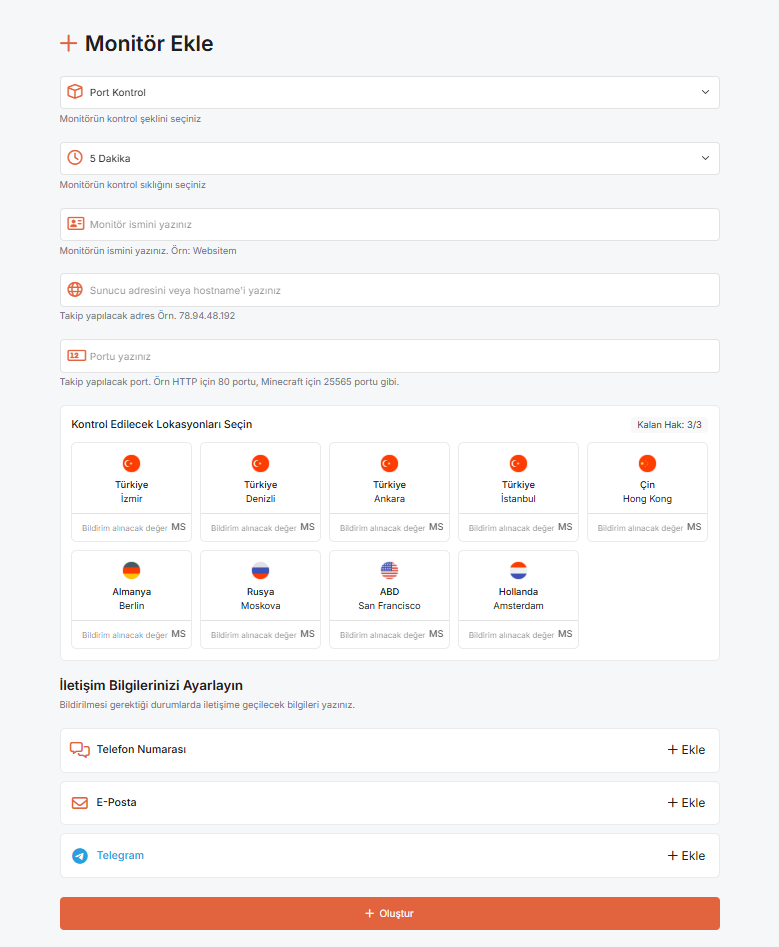Click the Telegram paper-plane icon
The height and width of the screenshot is (947, 779).
point(80,856)
